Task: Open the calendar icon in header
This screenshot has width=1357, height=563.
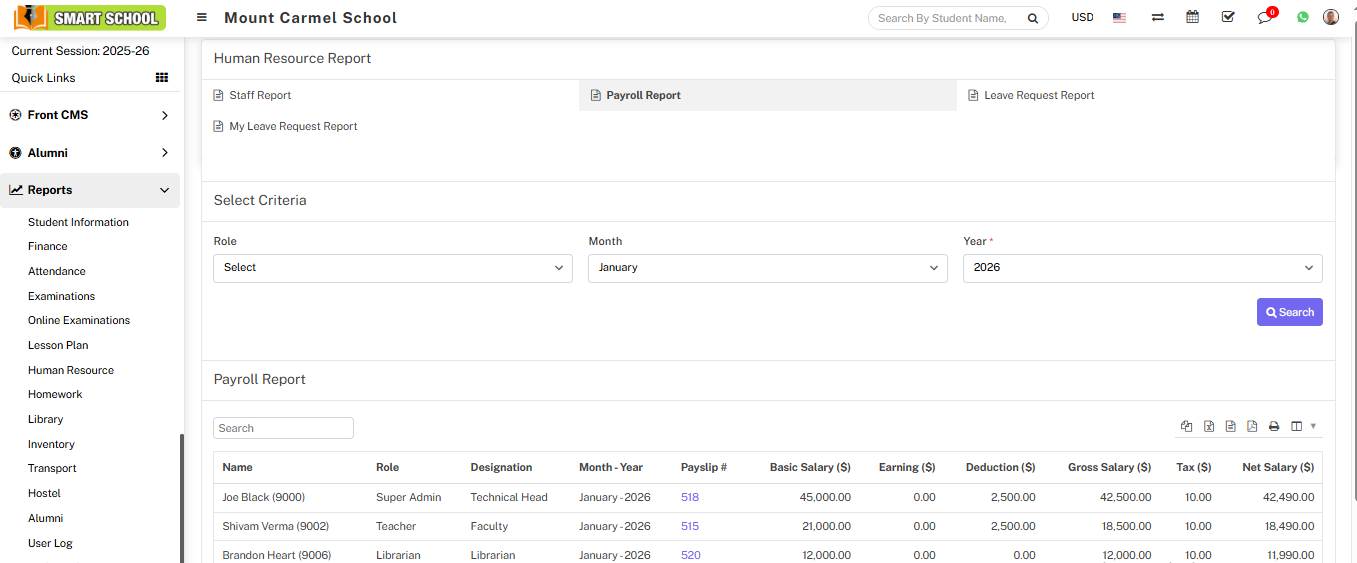Action: (x=1192, y=17)
